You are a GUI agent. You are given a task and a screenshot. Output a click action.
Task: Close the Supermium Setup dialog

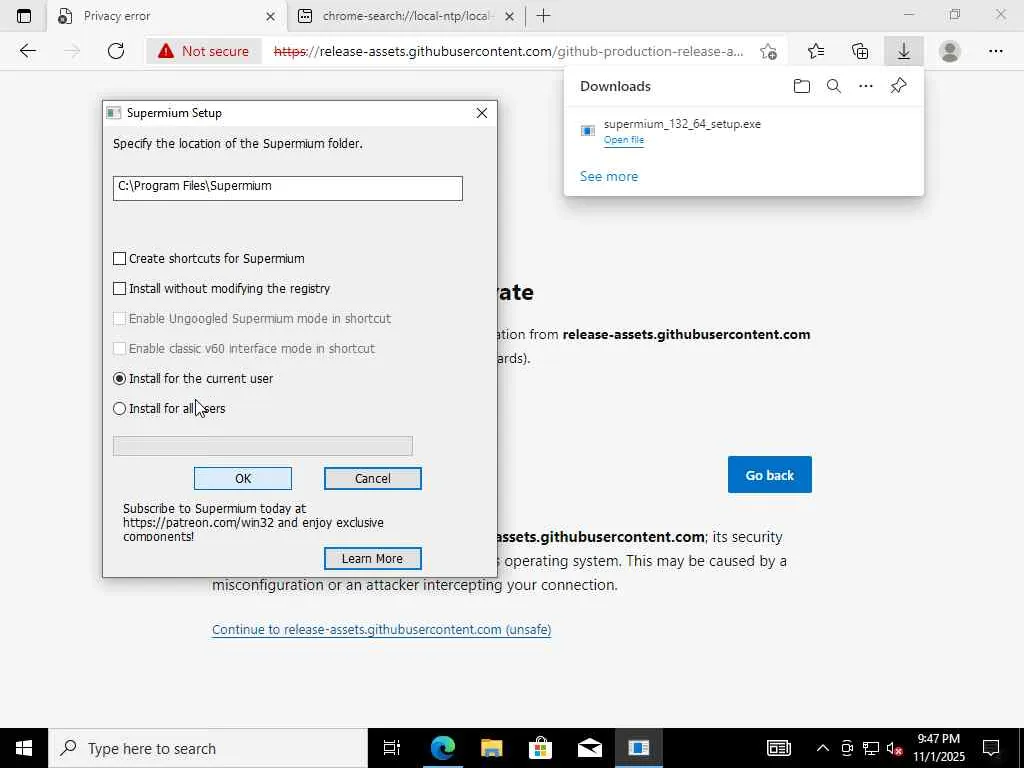(x=482, y=113)
